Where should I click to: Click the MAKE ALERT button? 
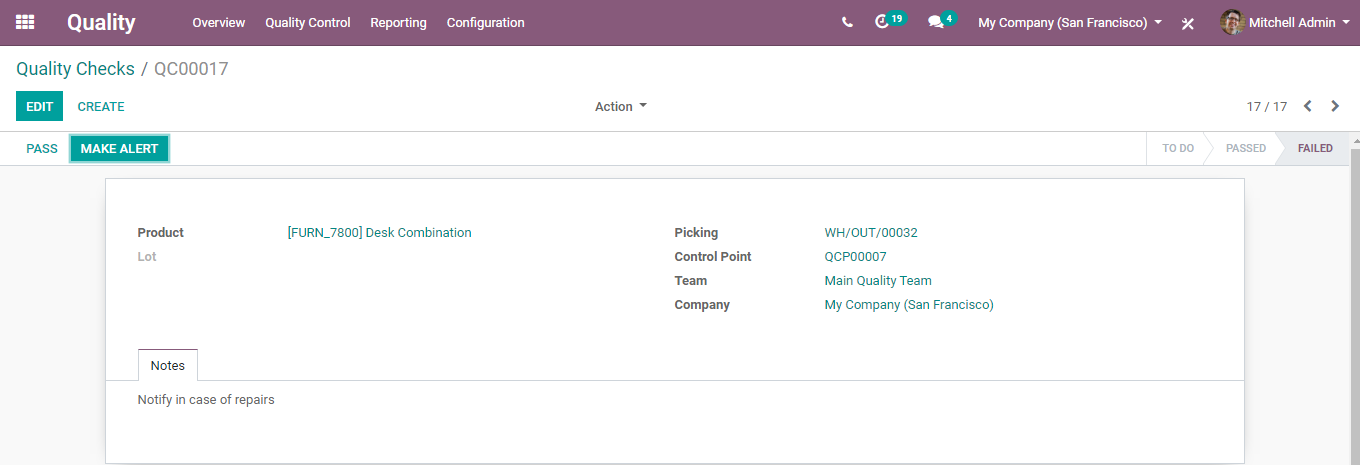[x=119, y=148]
